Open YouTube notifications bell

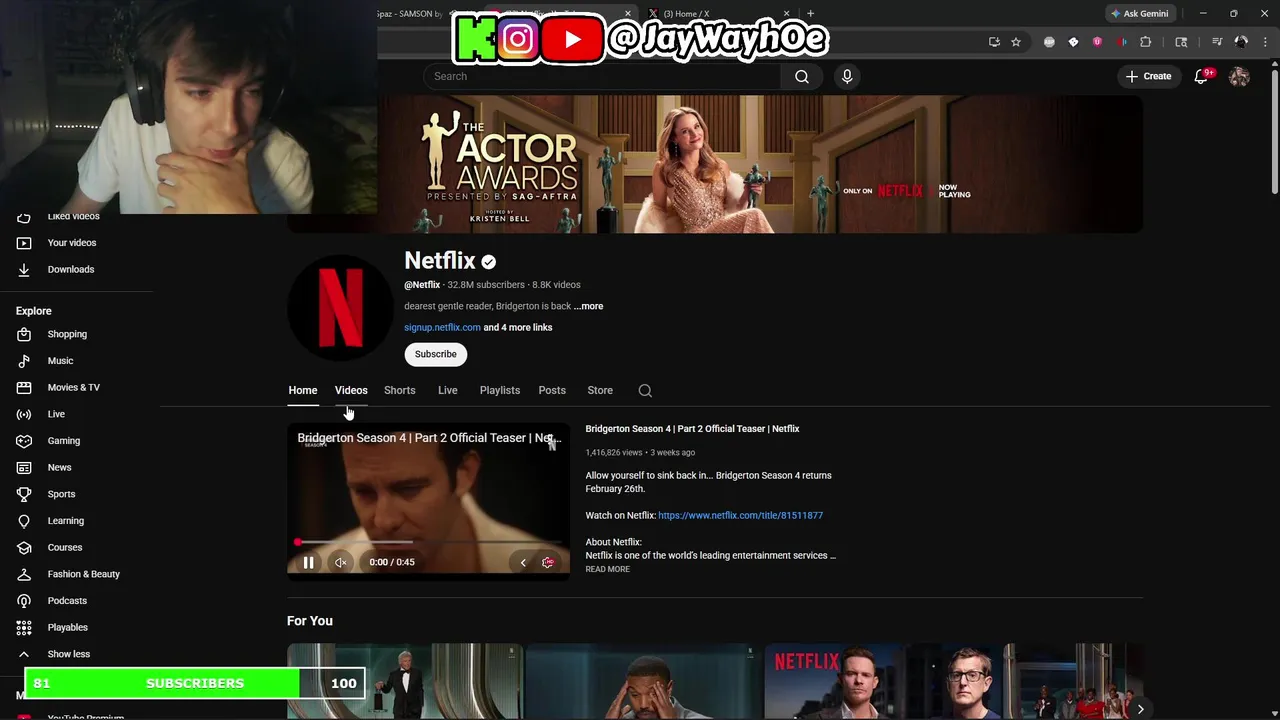pos(1202,76)
